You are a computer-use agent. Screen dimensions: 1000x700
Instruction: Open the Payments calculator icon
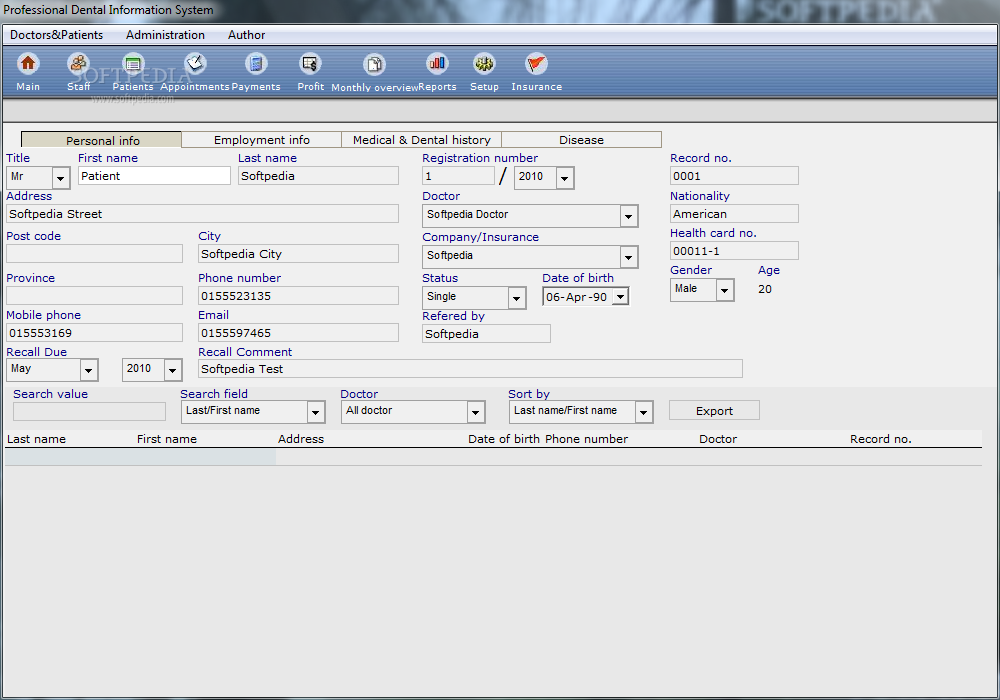(256, 64)
